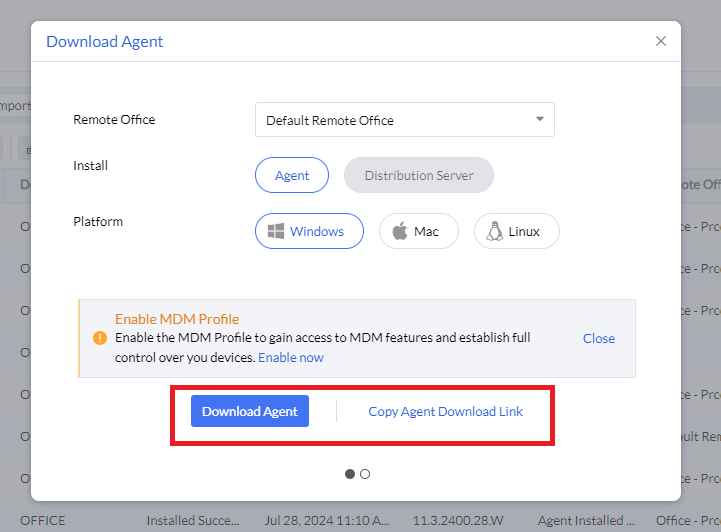This screenshot has width=721, height=532.
Task: Dismiss the MDM banner using Close
Action: tap(598, 338)
